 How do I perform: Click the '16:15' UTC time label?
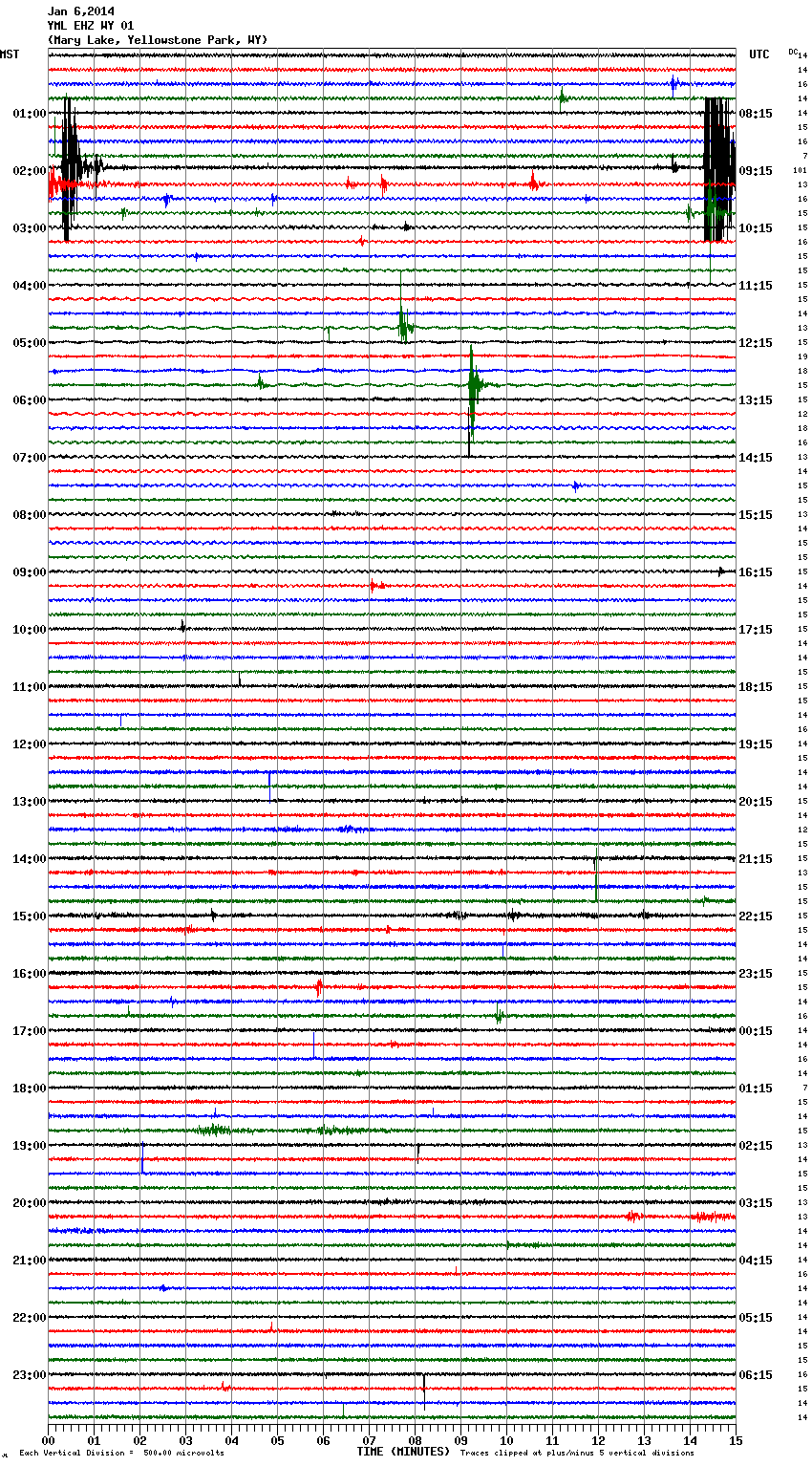pos(756,572)
